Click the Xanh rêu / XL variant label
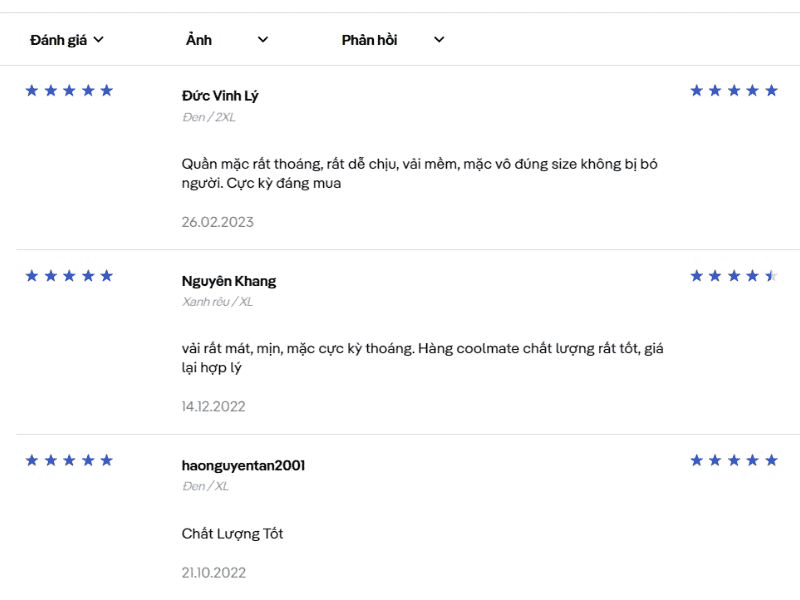Screen dimensions: 800x600 pos(217,302)
